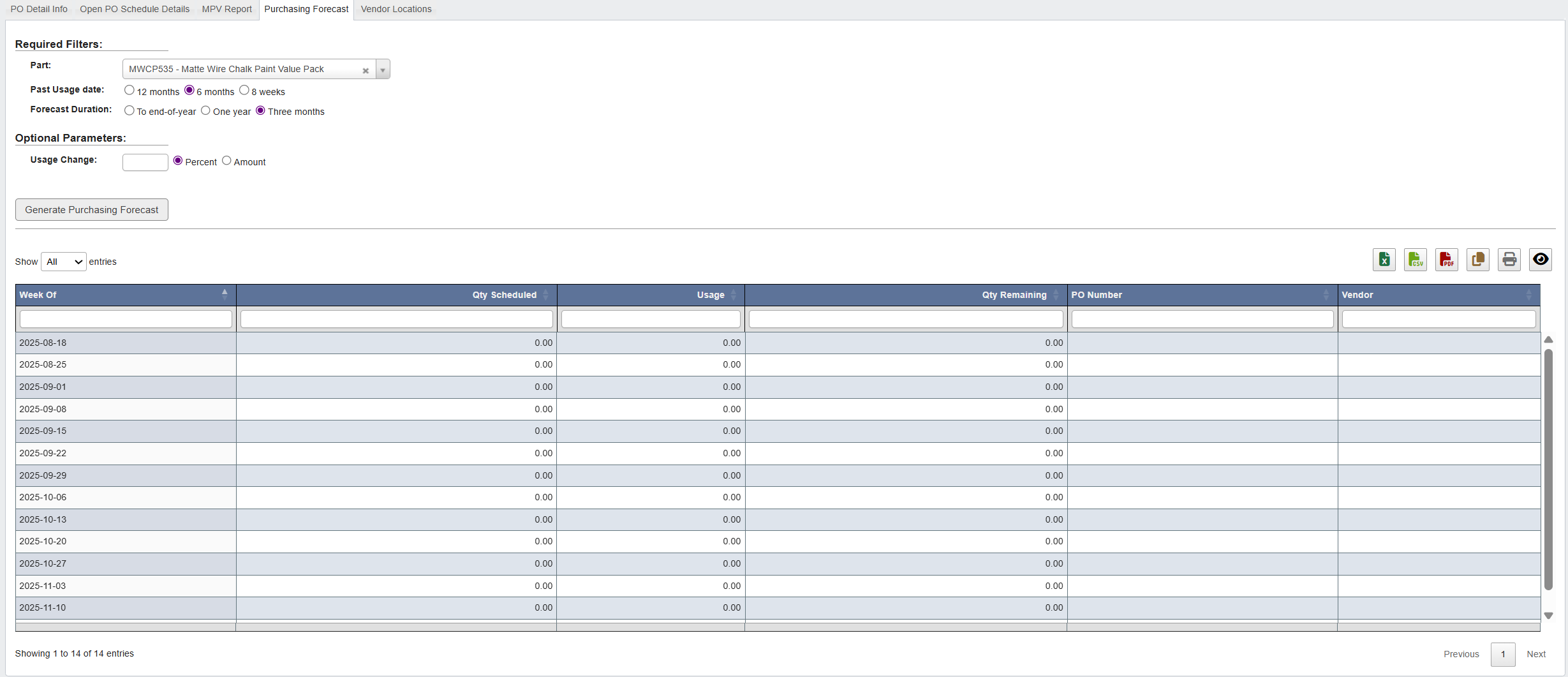Copy the table data to clipboard
This screenshot has height=677, width=1568.
(1477, 260)
